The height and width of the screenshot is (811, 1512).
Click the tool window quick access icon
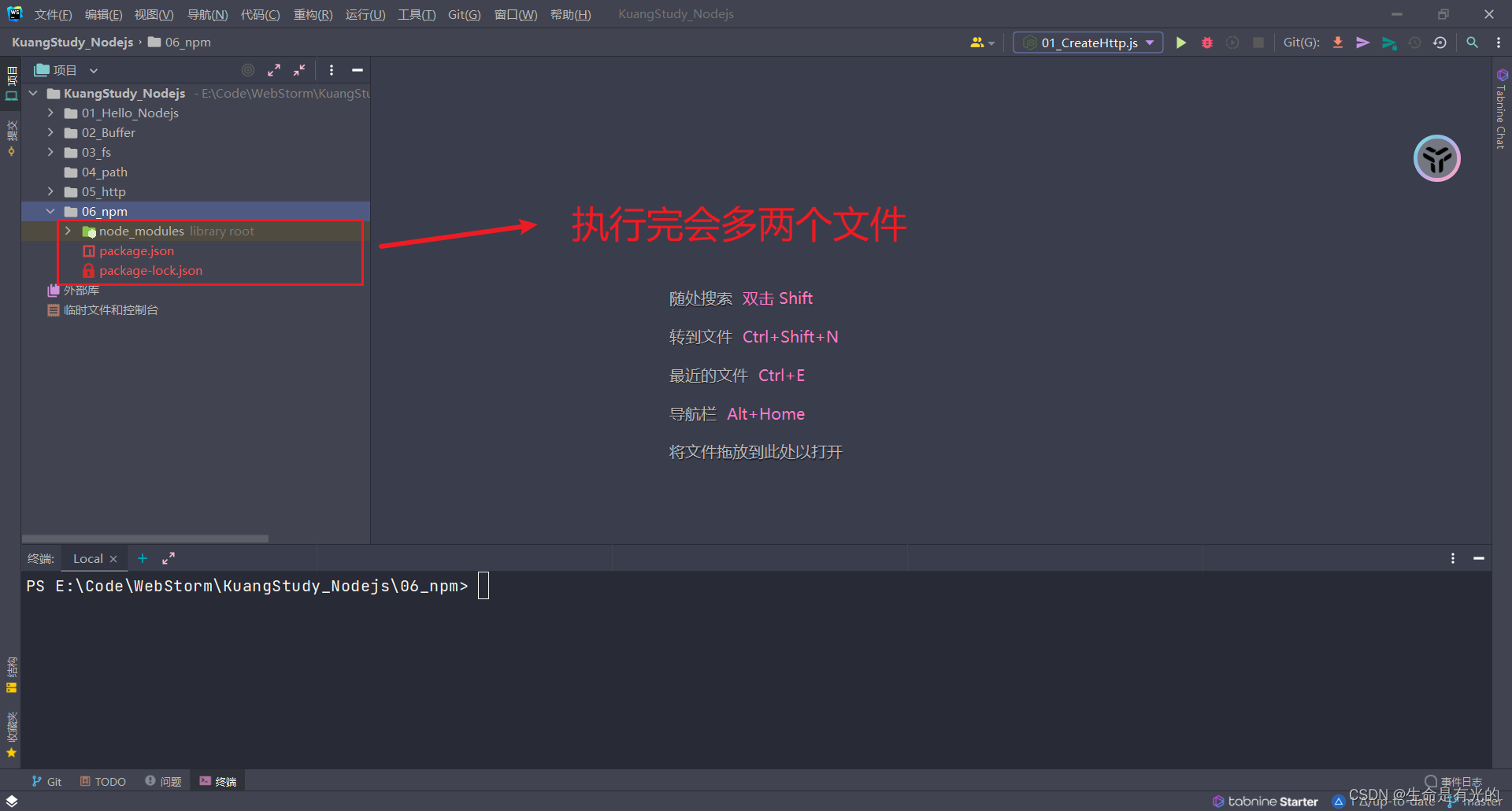point(11,801)
